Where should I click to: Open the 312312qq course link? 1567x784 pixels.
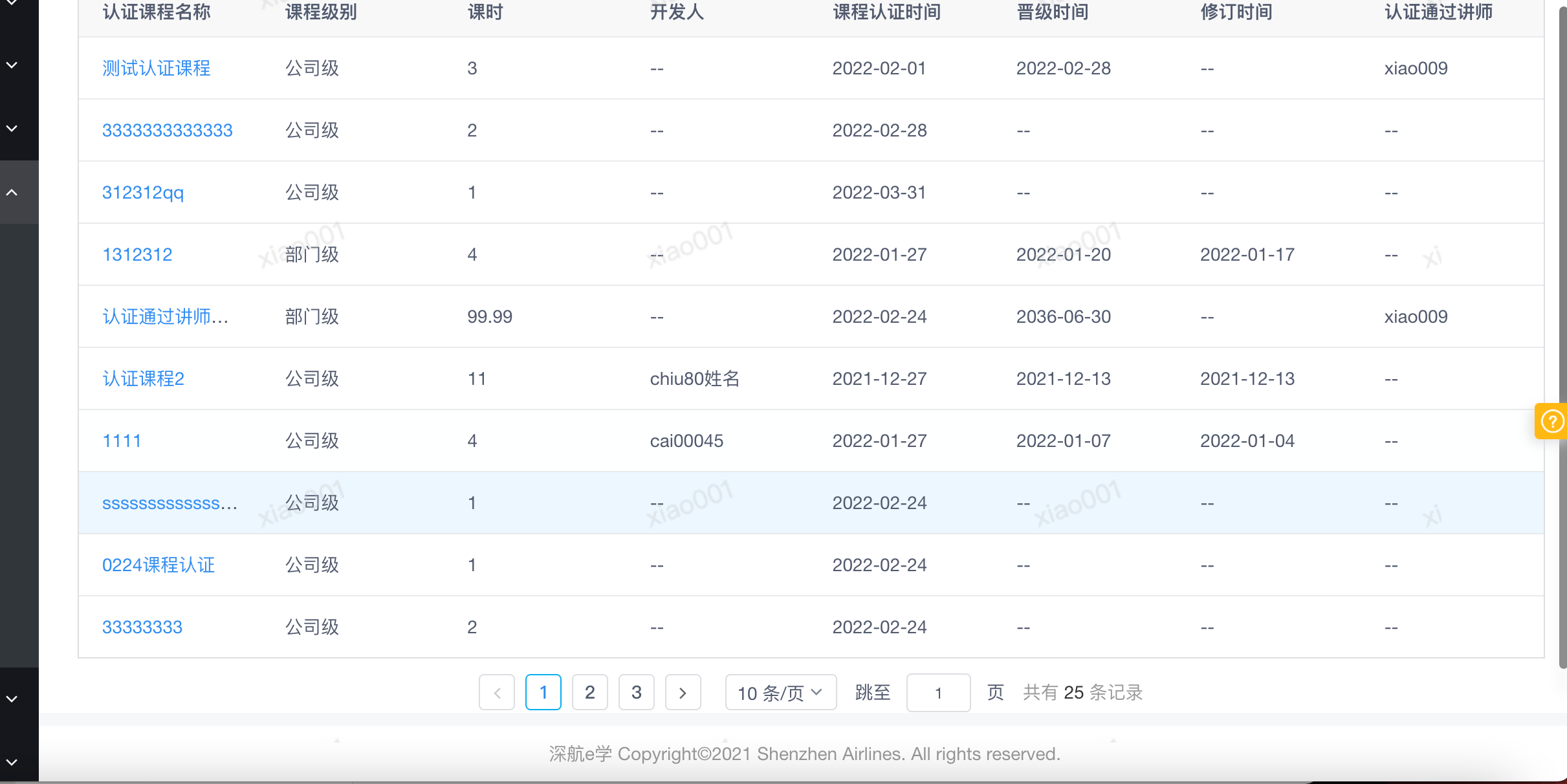(142, 192)
